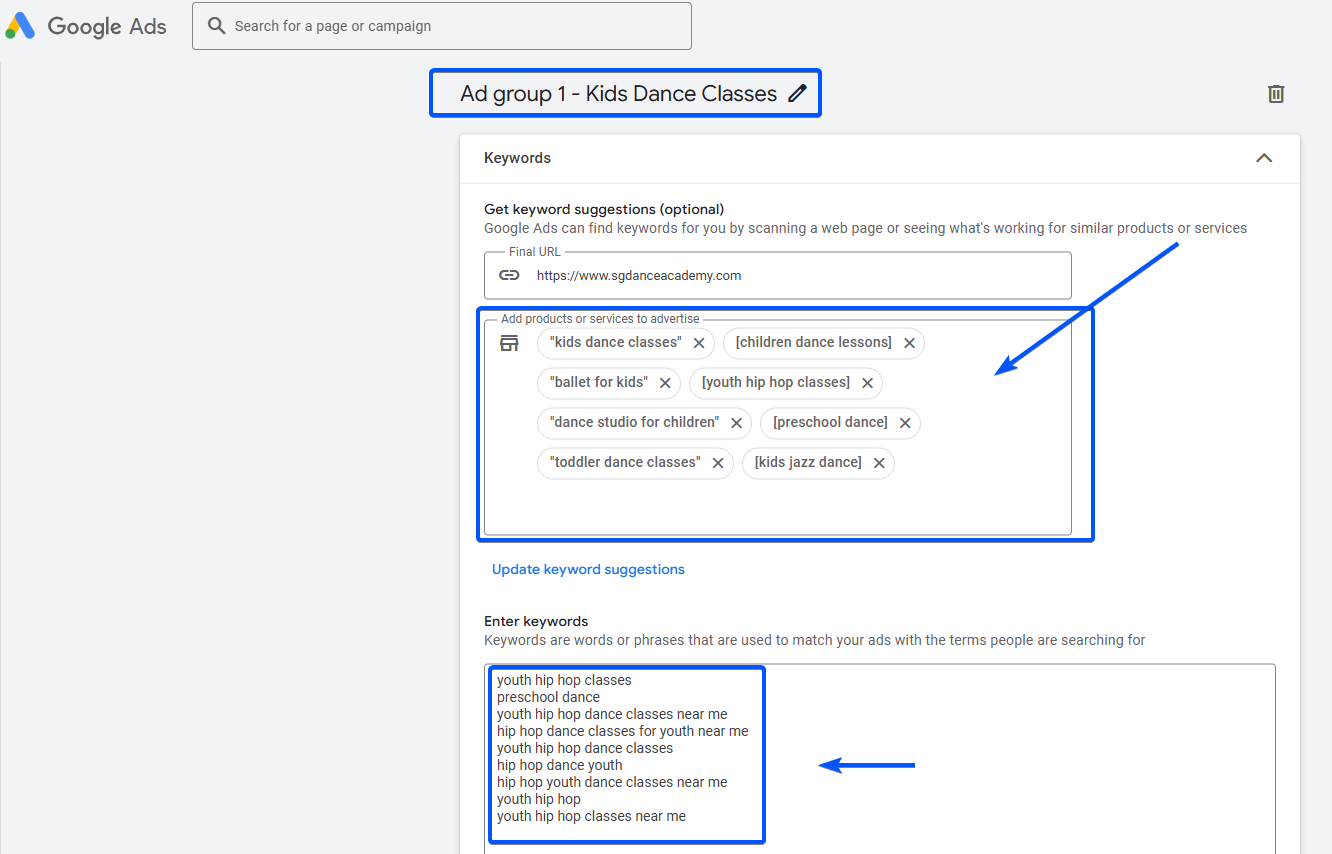This screenshot has height=854, width=1332.
Task: Collapse the Keywords section
Action: click(1264, 158)
